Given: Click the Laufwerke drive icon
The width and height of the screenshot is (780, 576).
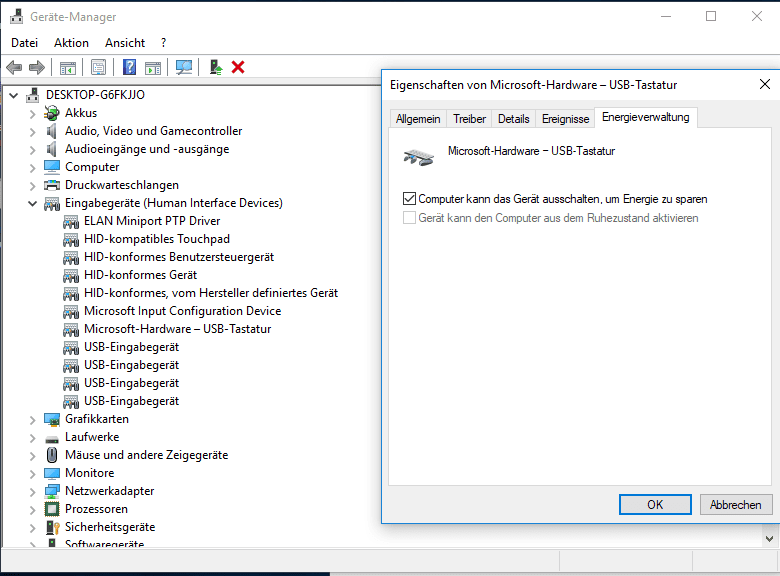Looking at the screenshot, I should 52,439.
